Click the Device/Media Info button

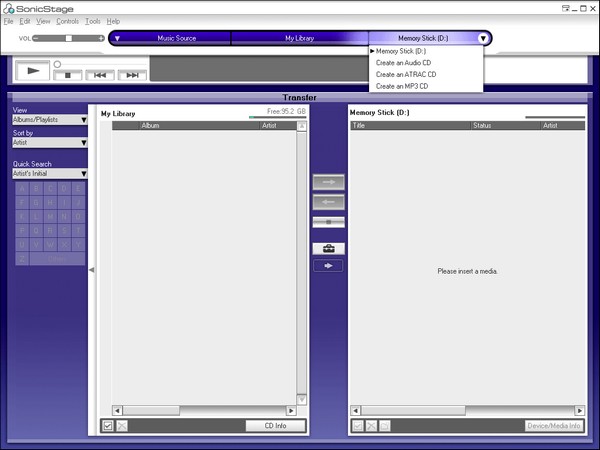[x=554, y=426]
